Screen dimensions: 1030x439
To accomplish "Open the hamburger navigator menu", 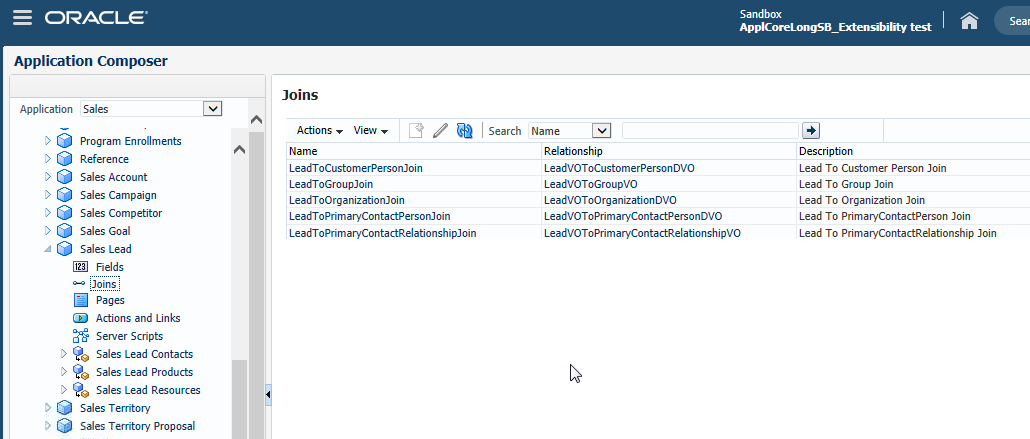I will coord(22,18).
